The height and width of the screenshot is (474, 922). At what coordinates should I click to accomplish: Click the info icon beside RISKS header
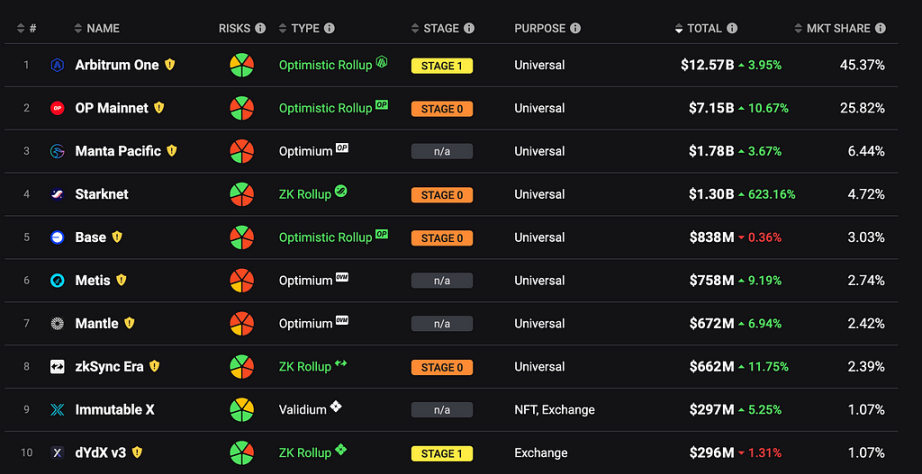(260, 29)
